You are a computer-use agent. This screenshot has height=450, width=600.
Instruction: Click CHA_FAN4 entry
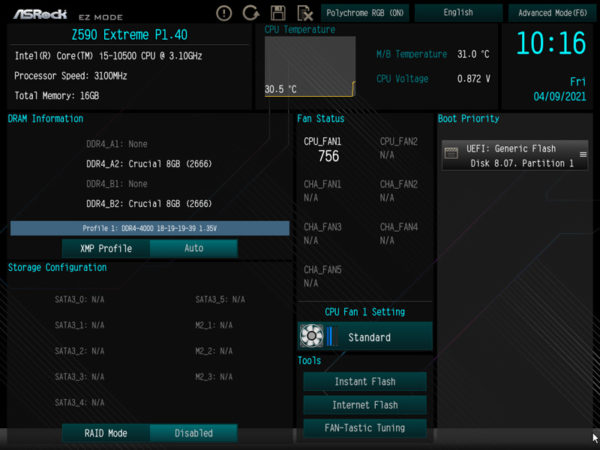point(399,233)
